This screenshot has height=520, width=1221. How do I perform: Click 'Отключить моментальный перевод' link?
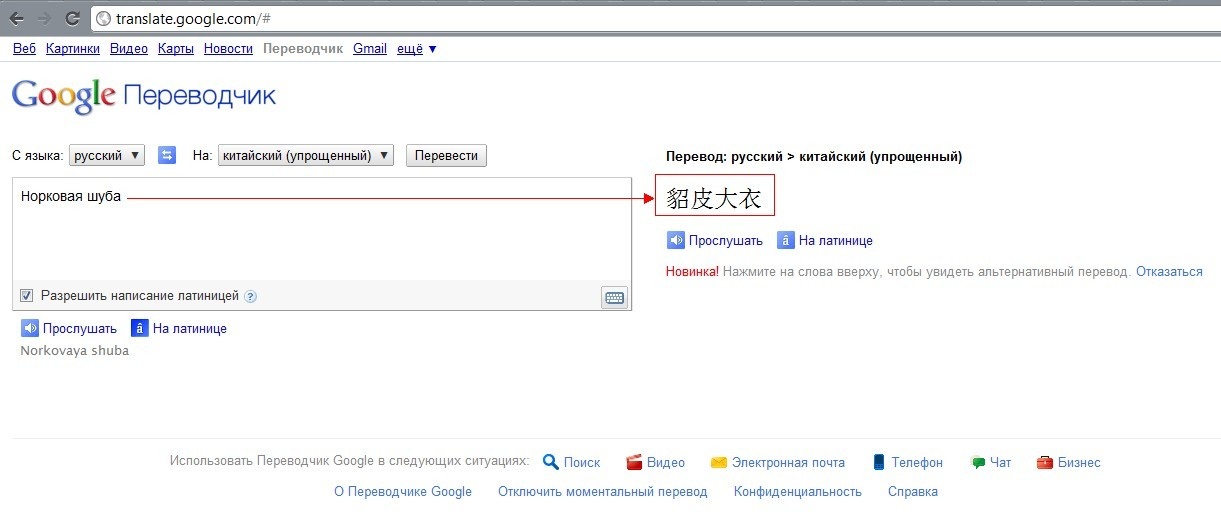[x=603, y=491]
